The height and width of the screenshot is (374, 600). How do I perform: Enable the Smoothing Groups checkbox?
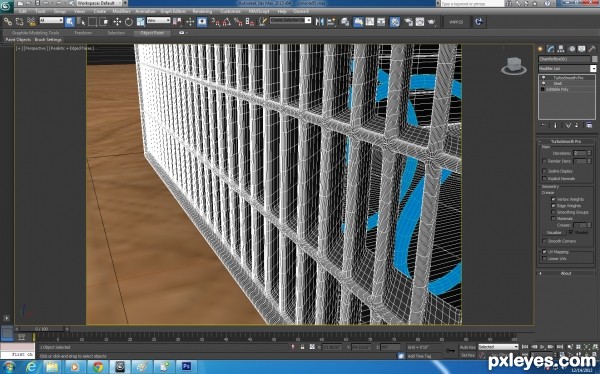pos(553,212)
